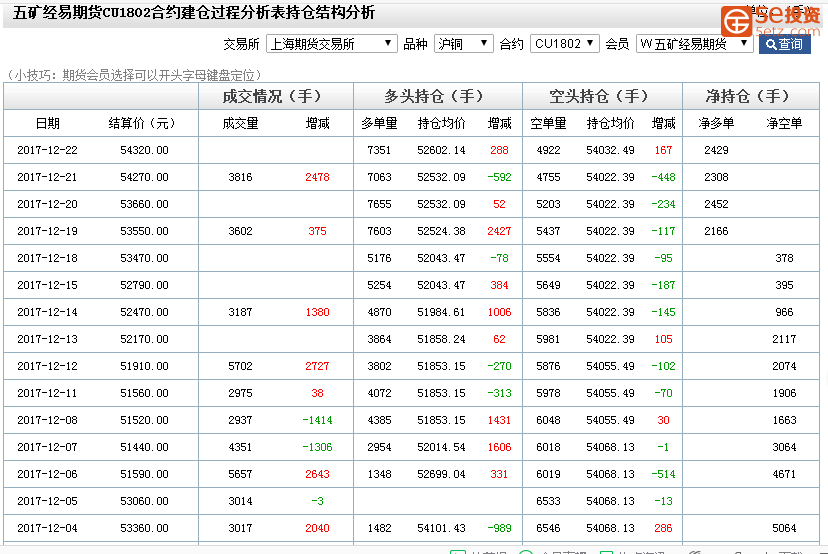Click the short position value 4922
The image size is (828, 554).
[x=548, y=151]
